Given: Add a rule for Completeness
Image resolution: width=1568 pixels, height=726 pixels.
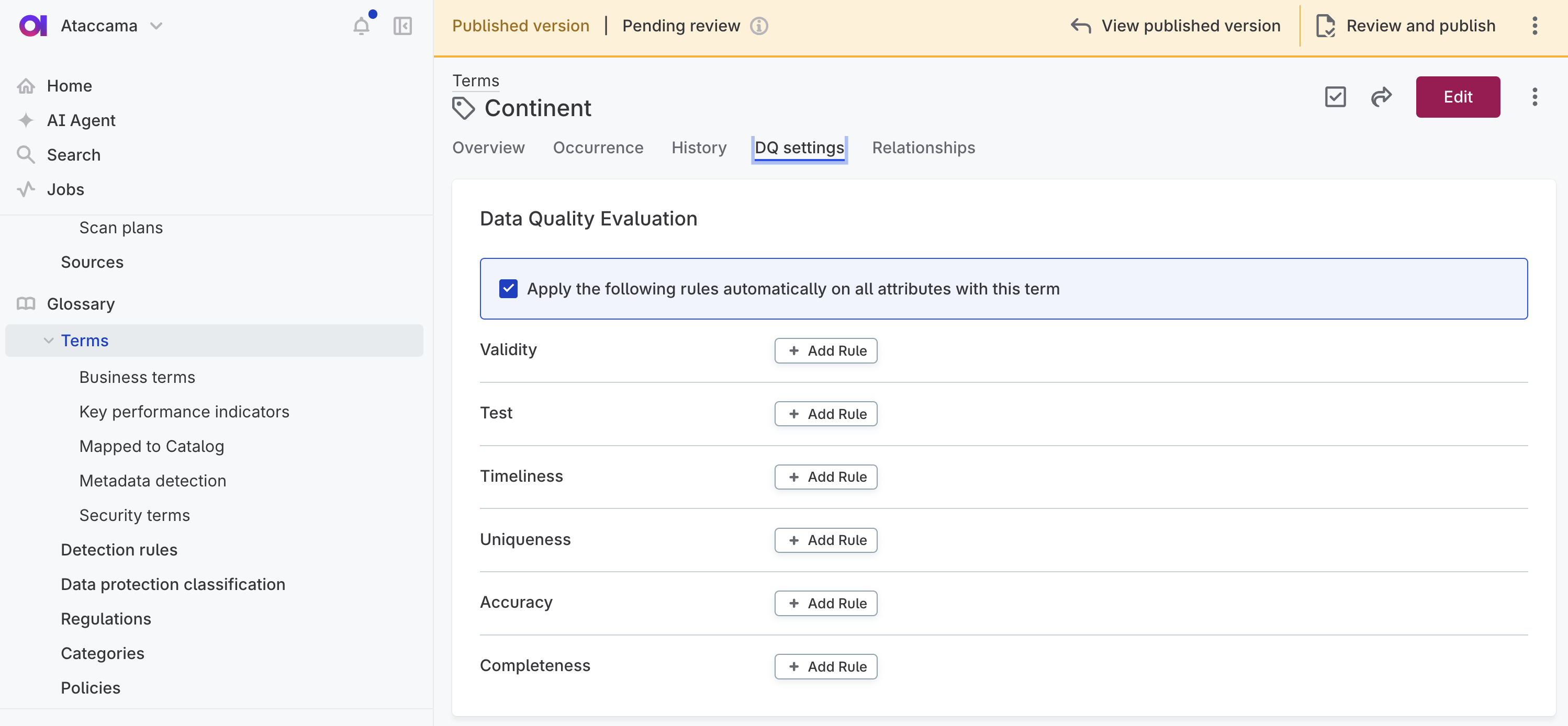Looking at the screenshot, I should (x=825, y=666).
